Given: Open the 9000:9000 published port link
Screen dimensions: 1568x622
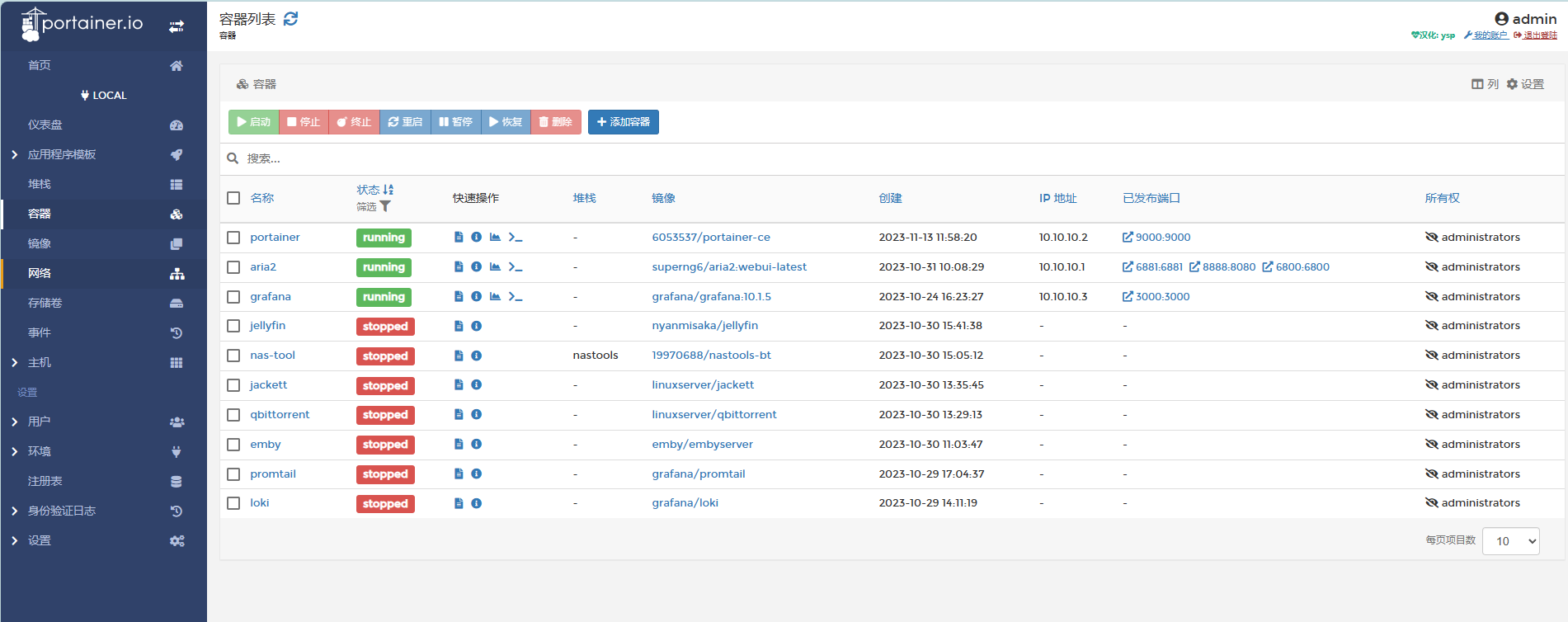Looking at the screenshot, I should coord(1156,237).
